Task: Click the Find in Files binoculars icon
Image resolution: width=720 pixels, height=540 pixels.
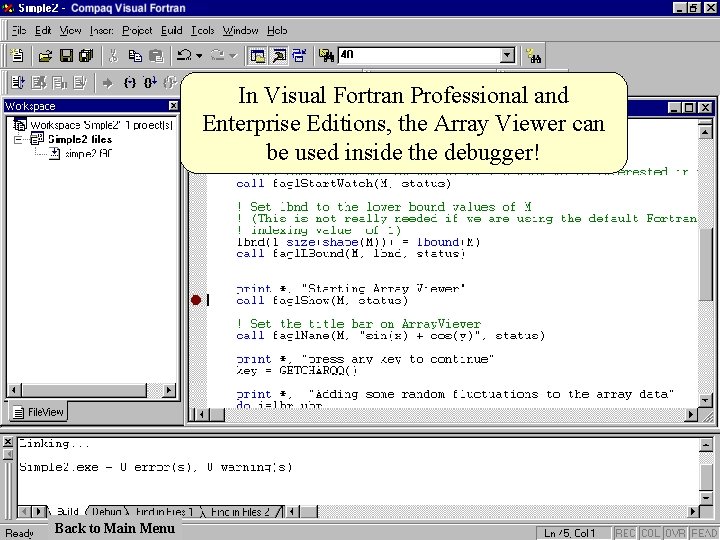Action: click(326, 56)
